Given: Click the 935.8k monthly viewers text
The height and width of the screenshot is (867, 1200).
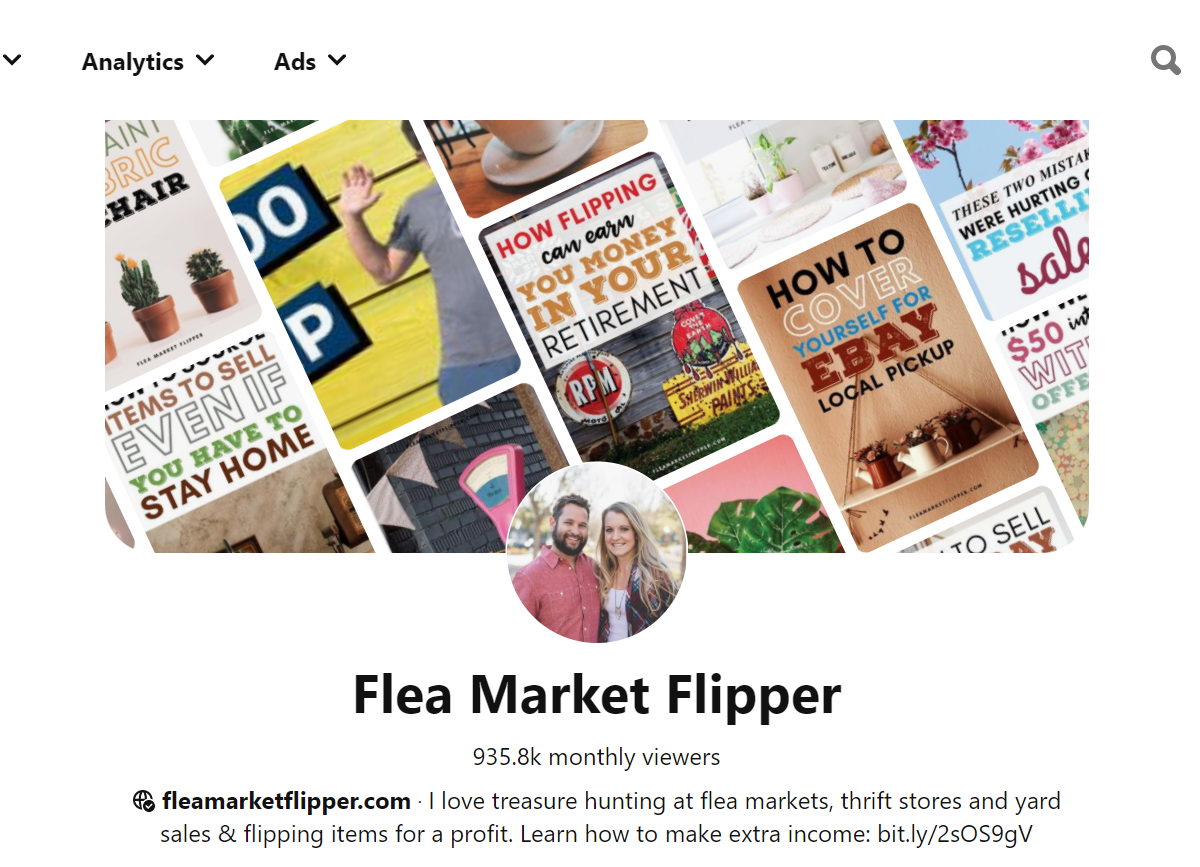Looking at the screenshot, I should (x=597, y=757).
